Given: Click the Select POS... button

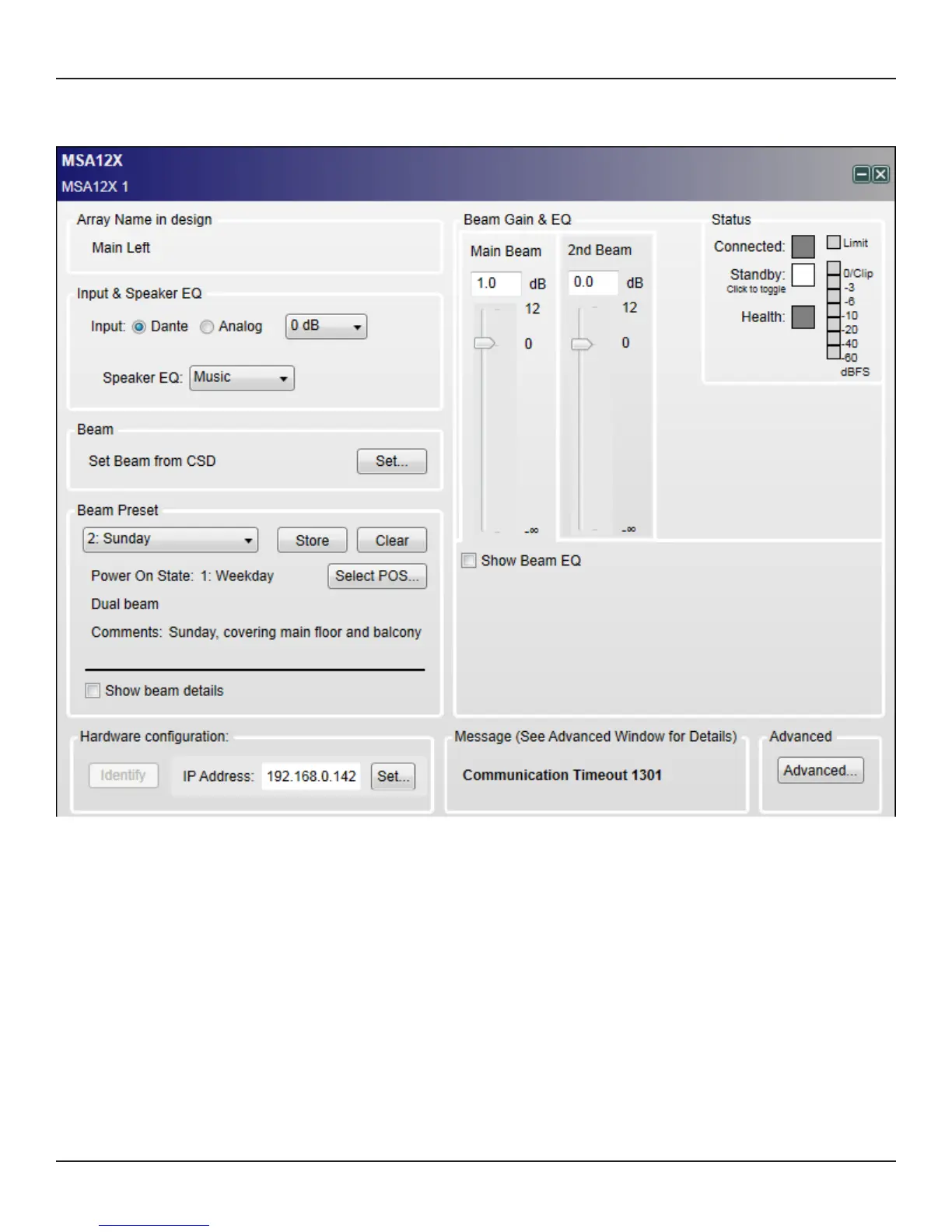Looking at the screenshot, I should pyautogui.click(x=377, y=576).
